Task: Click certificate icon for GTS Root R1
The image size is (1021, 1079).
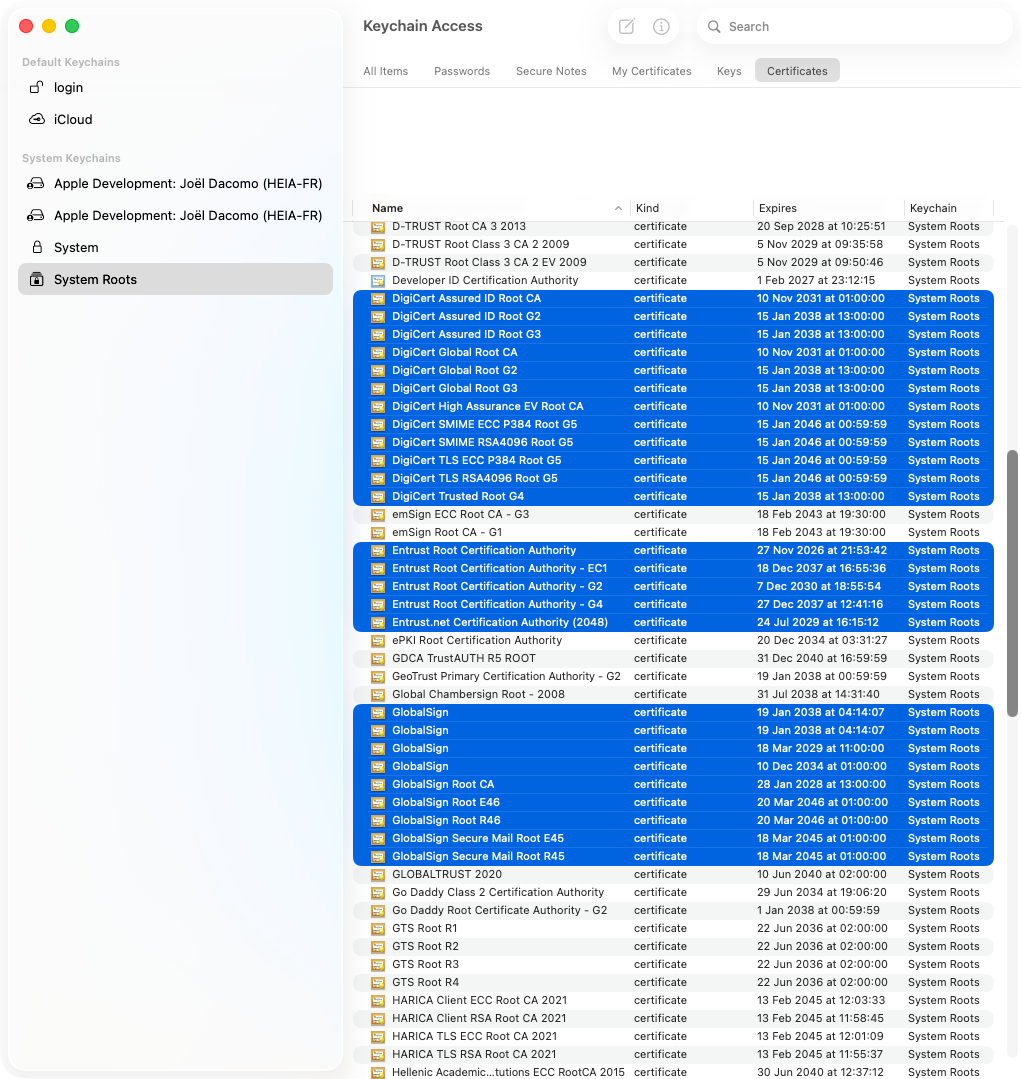Action: (378, 928)
